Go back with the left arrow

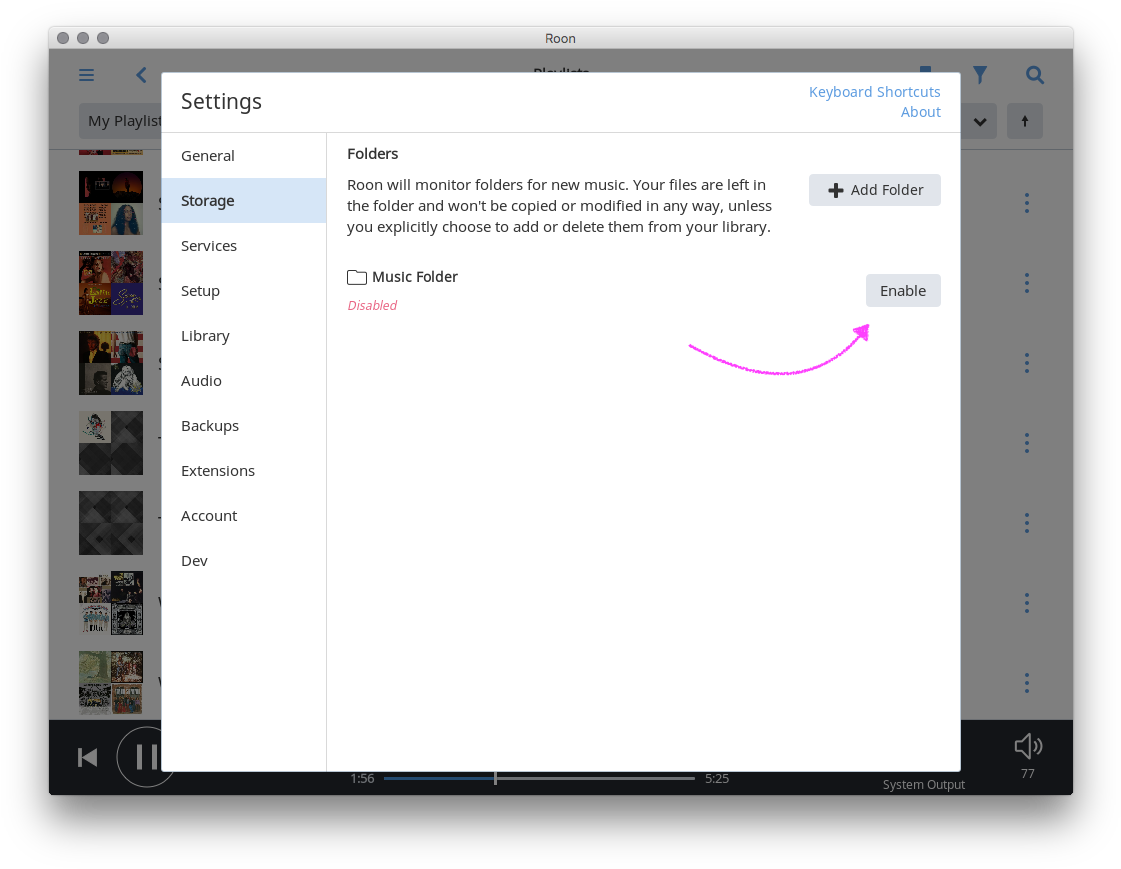[x=142, y=75]
